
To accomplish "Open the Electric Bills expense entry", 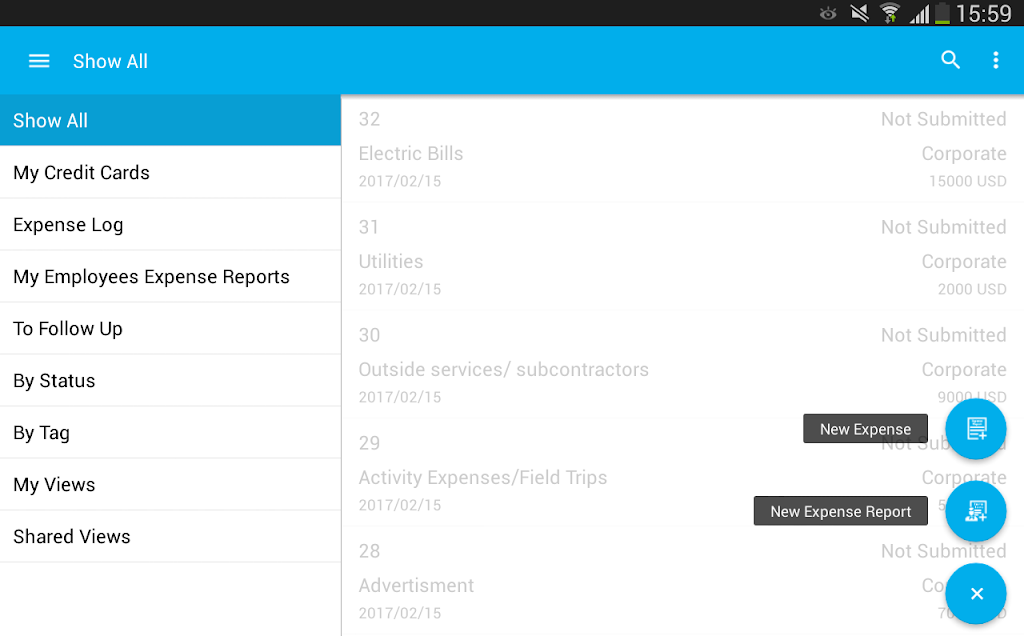I will tap(682, 149).
